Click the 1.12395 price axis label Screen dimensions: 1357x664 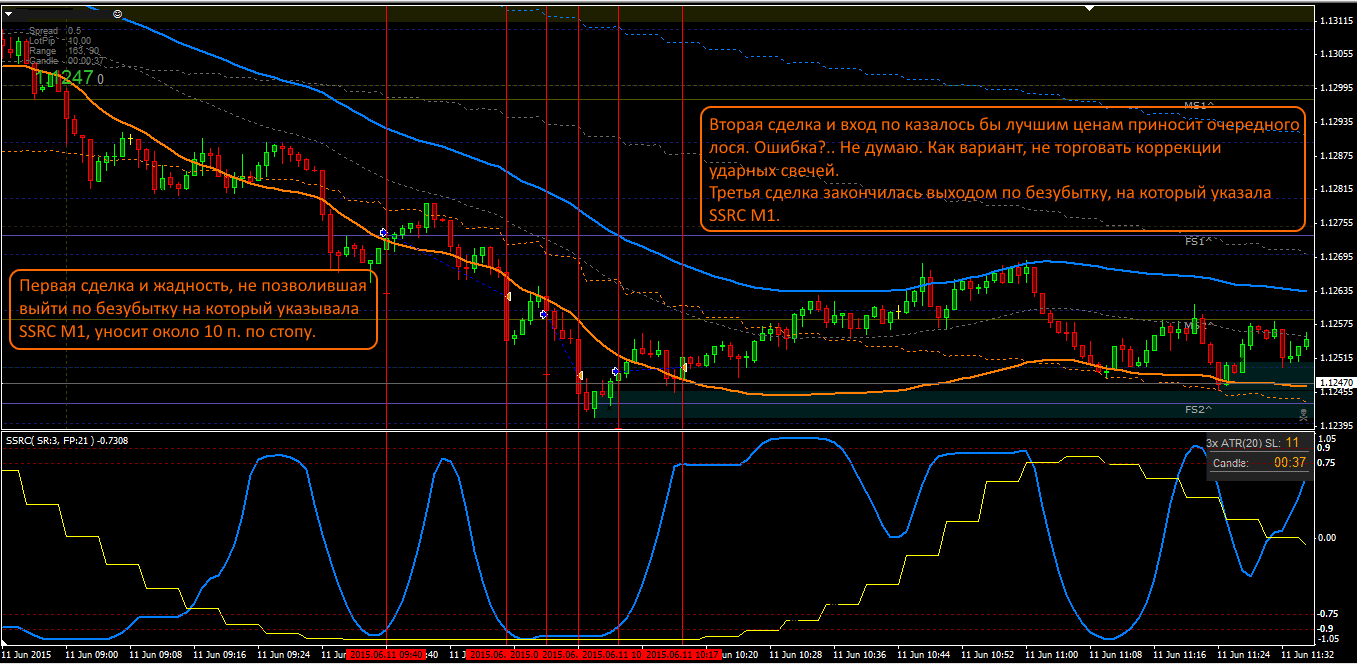tap(1335, 426)
